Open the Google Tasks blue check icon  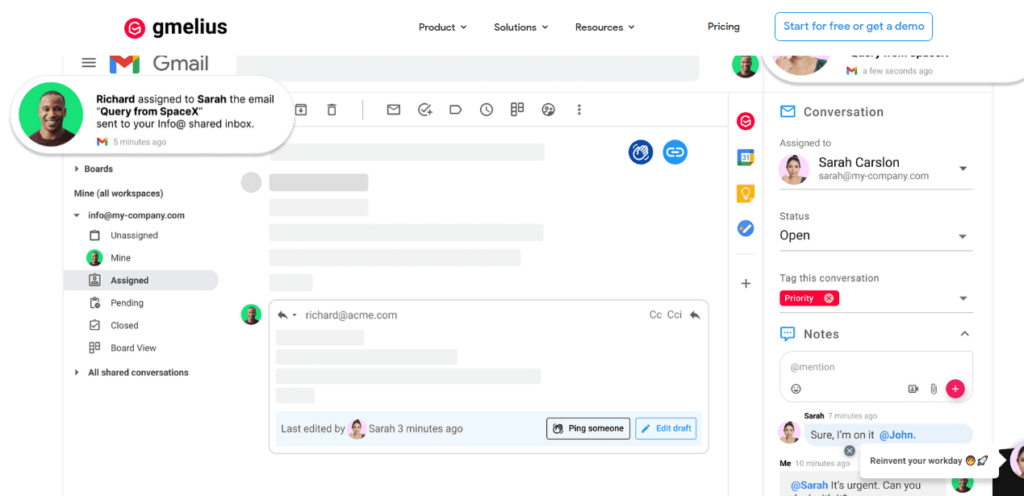click(746, 228)
